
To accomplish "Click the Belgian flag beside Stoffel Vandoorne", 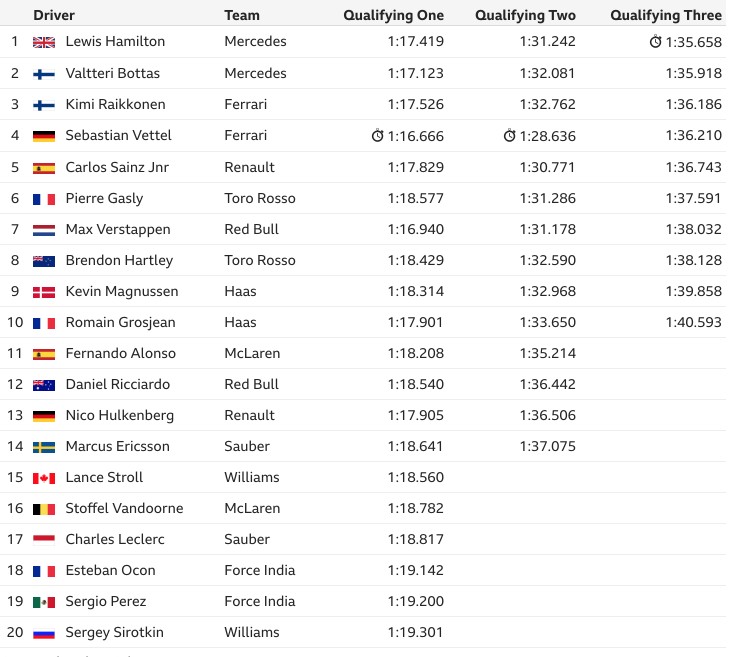I will pyautogui.click(x=44, y=509).
